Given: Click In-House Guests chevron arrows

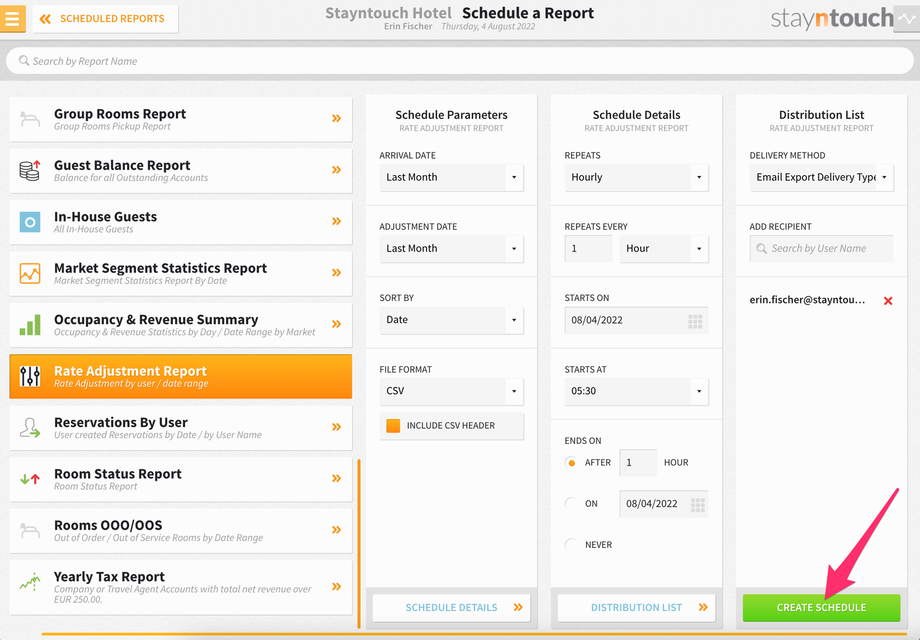Looking at the screenshot, I should coord(336,221).
